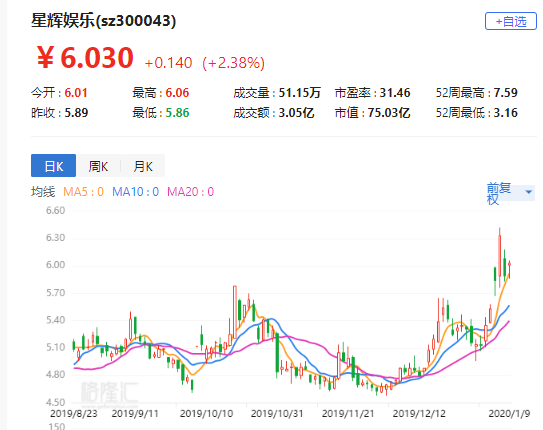Click the 最低 value 5.86
Viewport: 543px width, 430px height.
[177, 113]
